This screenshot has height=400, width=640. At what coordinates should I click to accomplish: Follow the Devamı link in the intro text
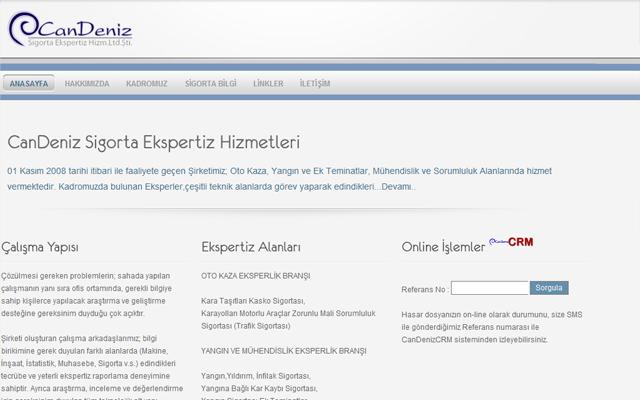point(398,187)
